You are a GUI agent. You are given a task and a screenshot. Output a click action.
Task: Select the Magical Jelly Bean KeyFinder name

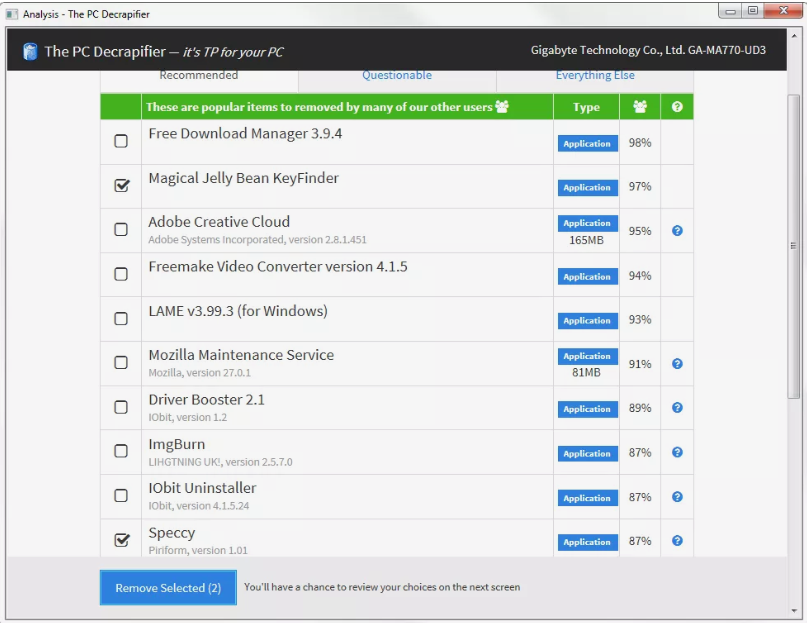point(243,178)
